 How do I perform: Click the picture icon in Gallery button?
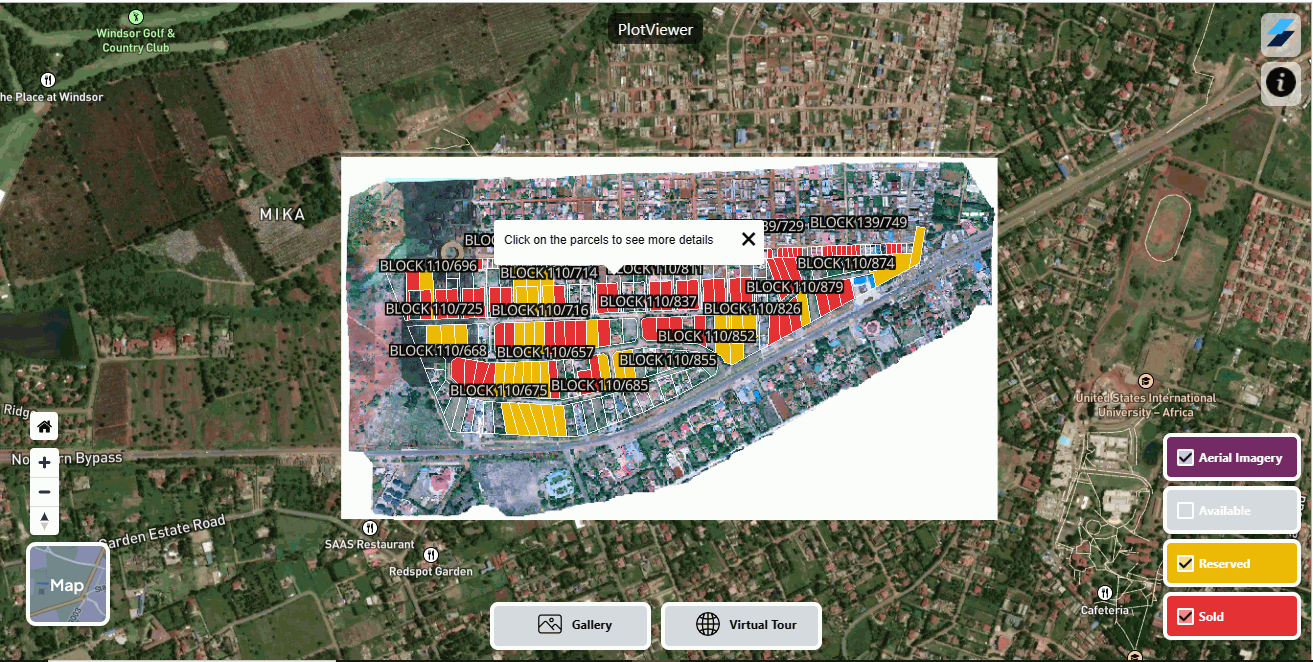point(549,625)
